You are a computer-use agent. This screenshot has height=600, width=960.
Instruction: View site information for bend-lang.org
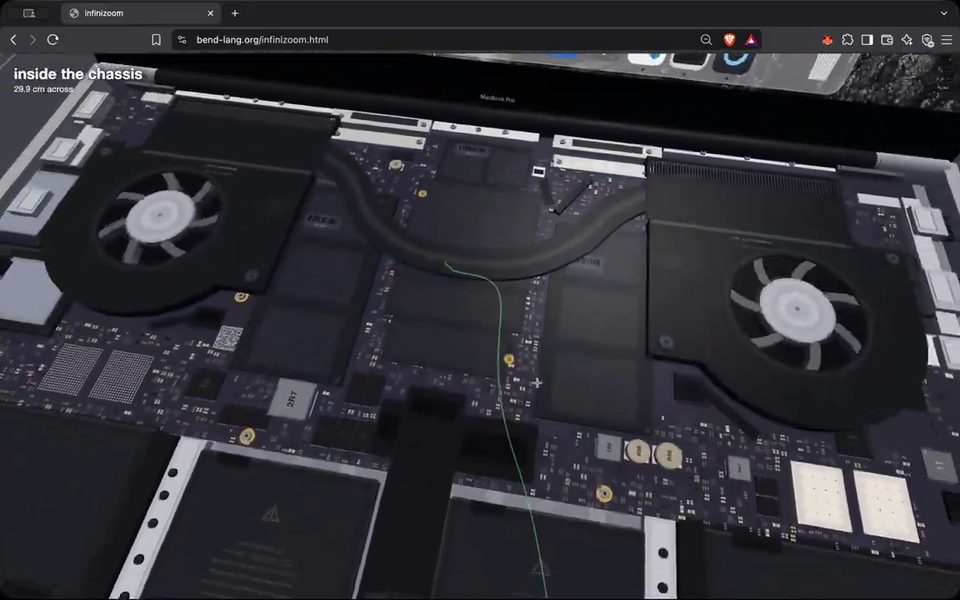182,40
